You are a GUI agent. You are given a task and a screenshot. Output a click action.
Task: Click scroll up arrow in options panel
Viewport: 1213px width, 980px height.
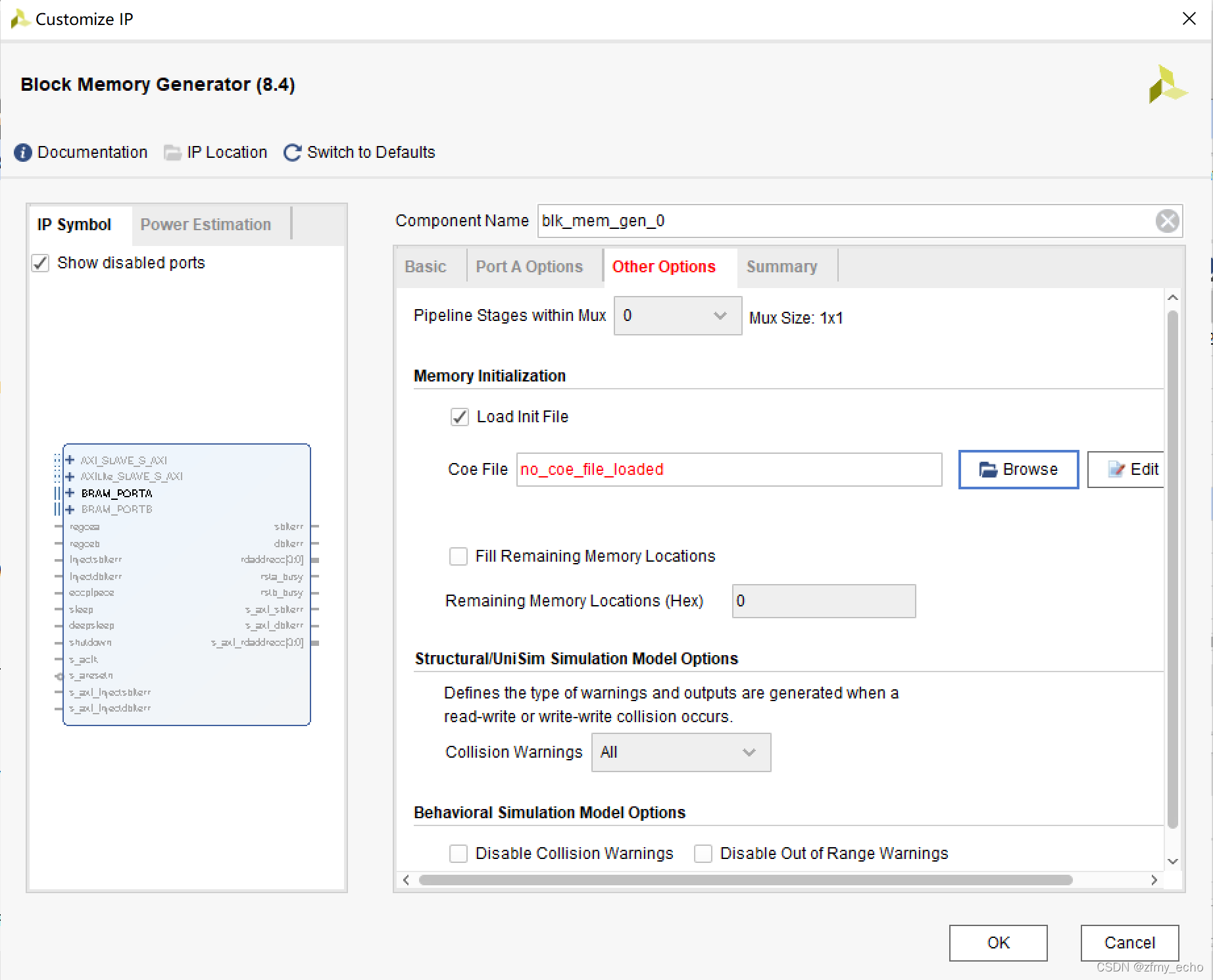coord(1172,298)
